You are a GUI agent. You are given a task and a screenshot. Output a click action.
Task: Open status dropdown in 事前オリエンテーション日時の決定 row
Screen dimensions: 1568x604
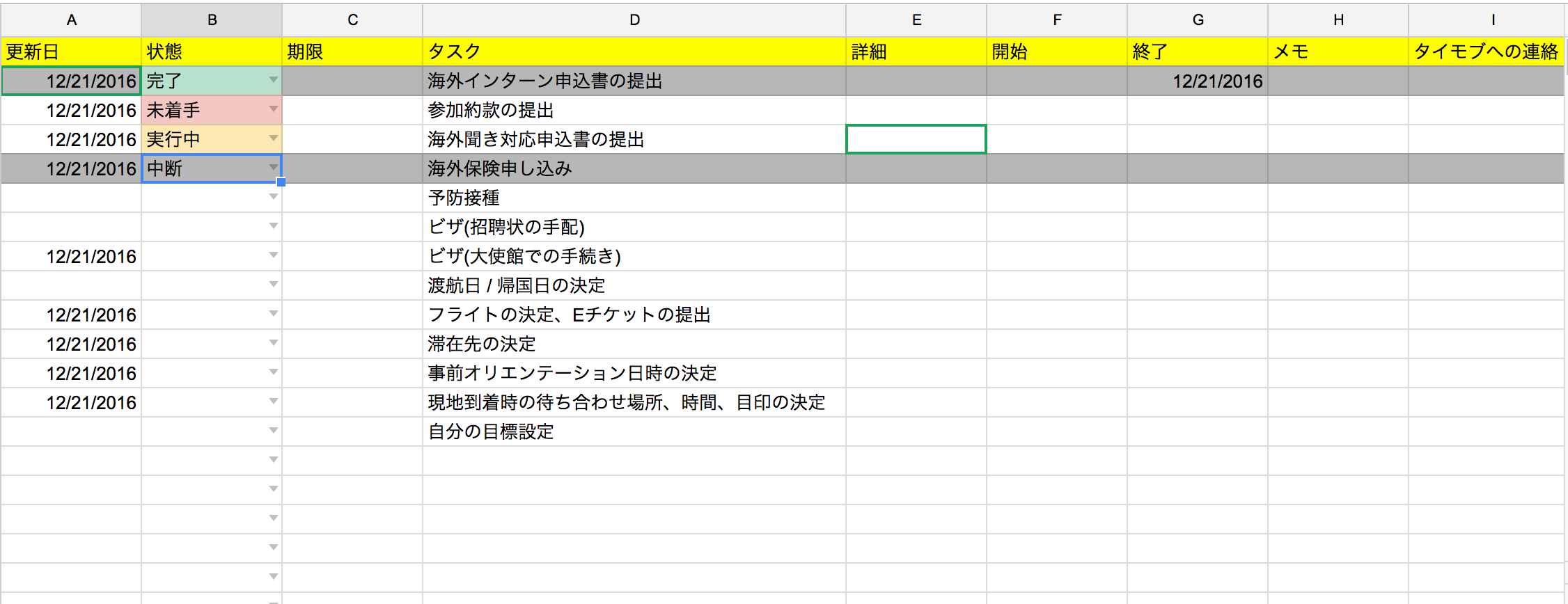274,372
